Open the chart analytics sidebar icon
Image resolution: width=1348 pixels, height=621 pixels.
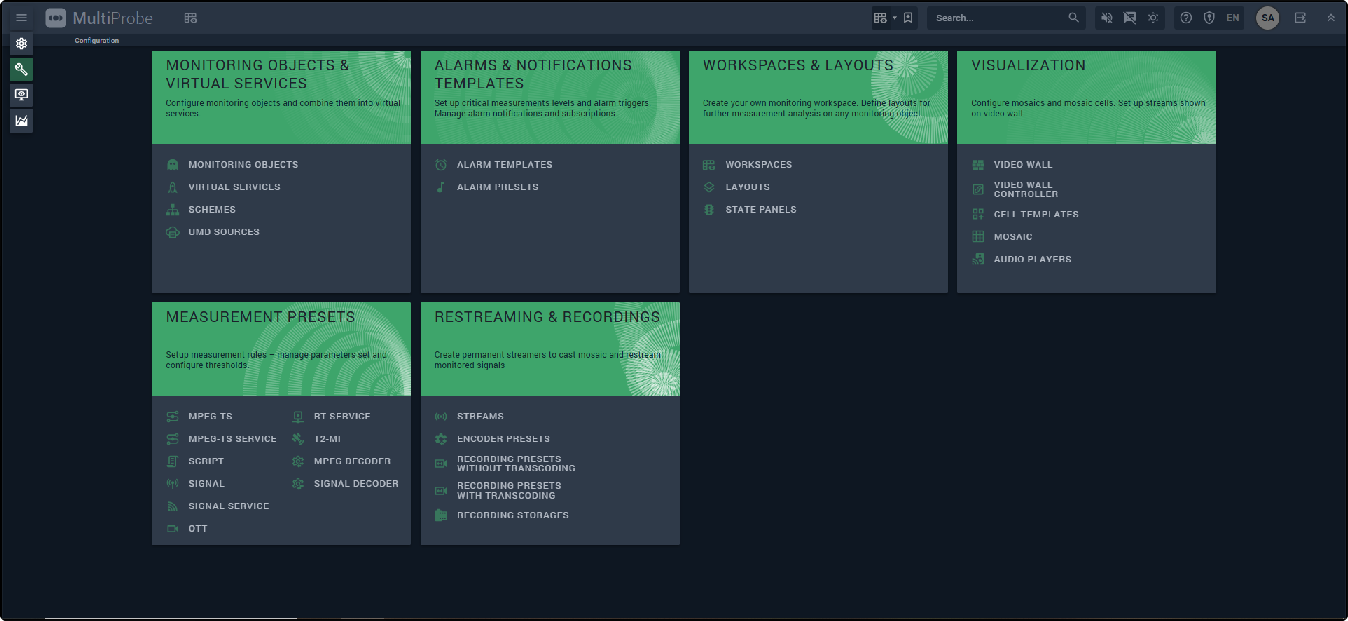[21, 121]
